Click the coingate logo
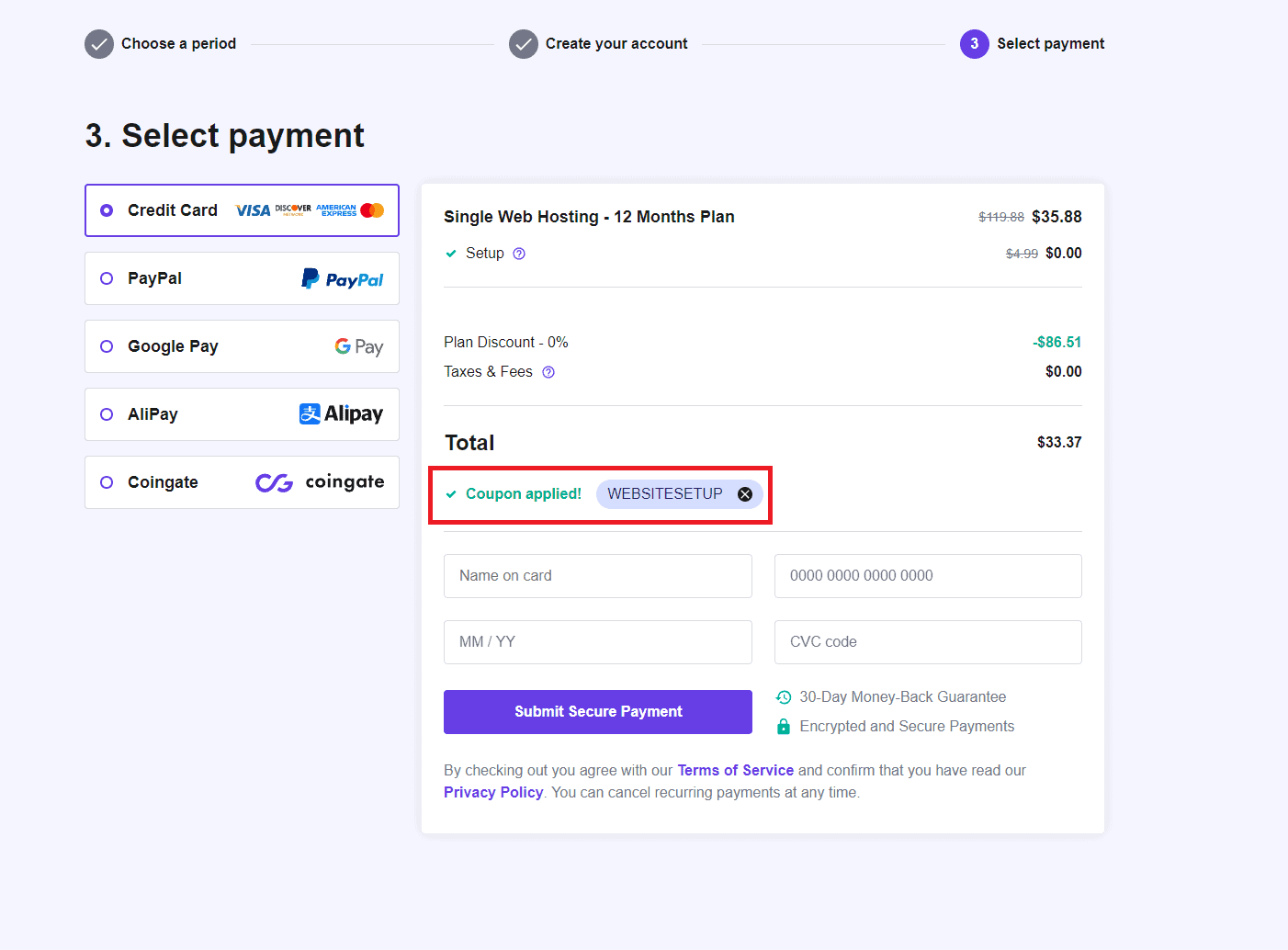Image resolution: width=1288 pixels, height=950 pixels. pyautogui.click(x=320, y=482)
